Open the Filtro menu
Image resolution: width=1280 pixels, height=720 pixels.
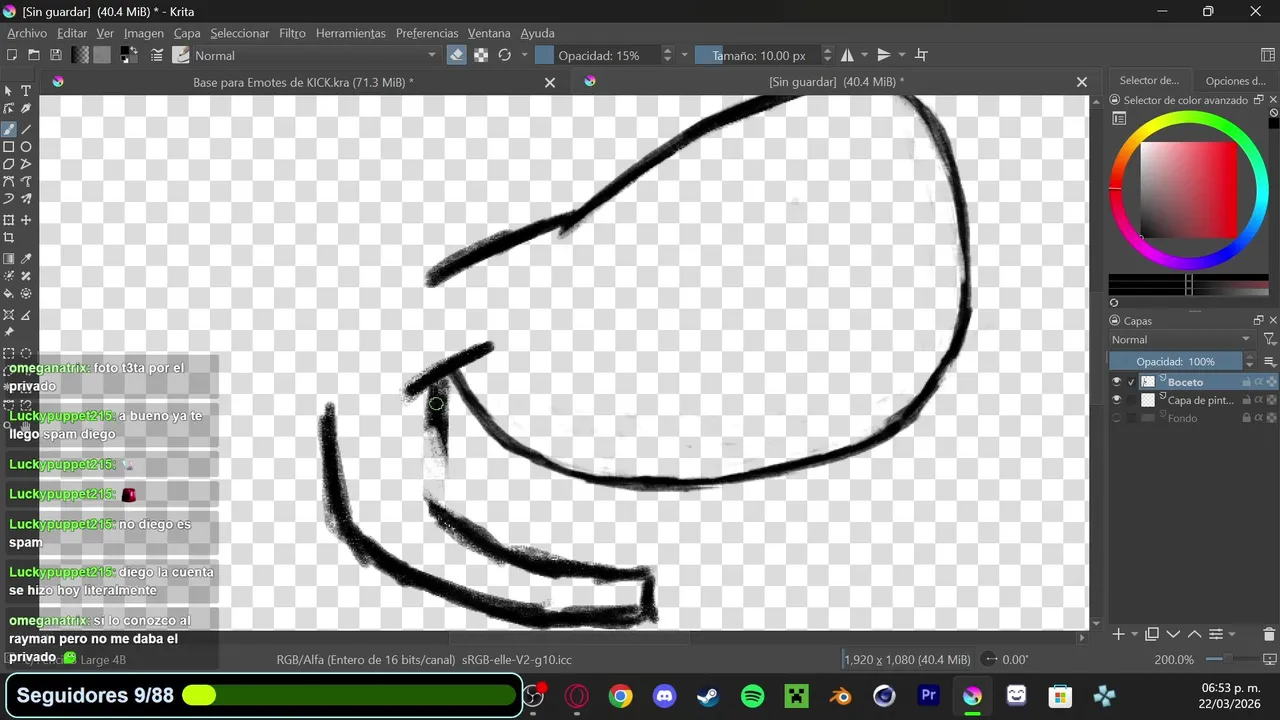(x=292, y=33)
